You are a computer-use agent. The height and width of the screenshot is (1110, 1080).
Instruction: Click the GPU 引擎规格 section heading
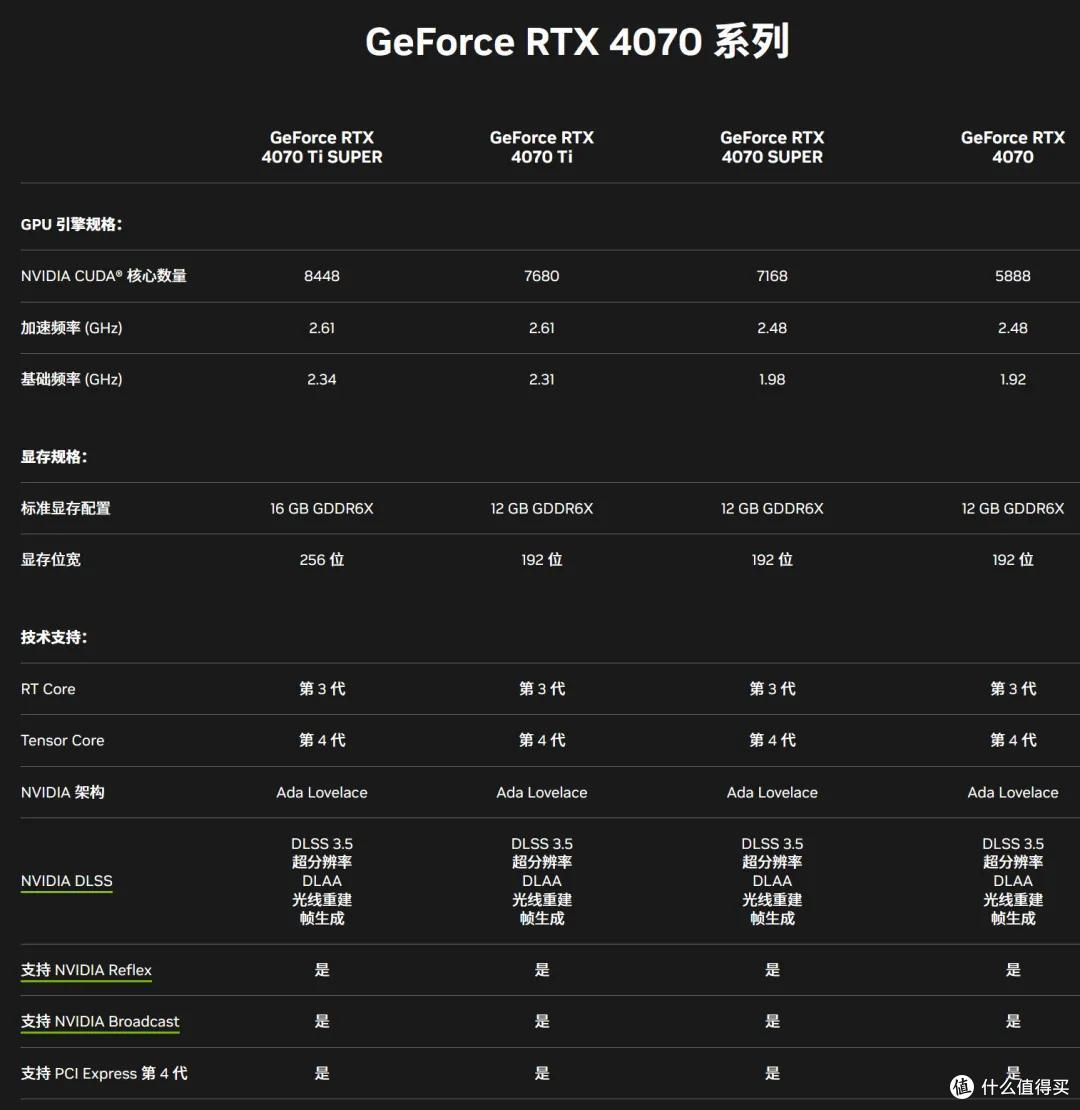point(71,224)
